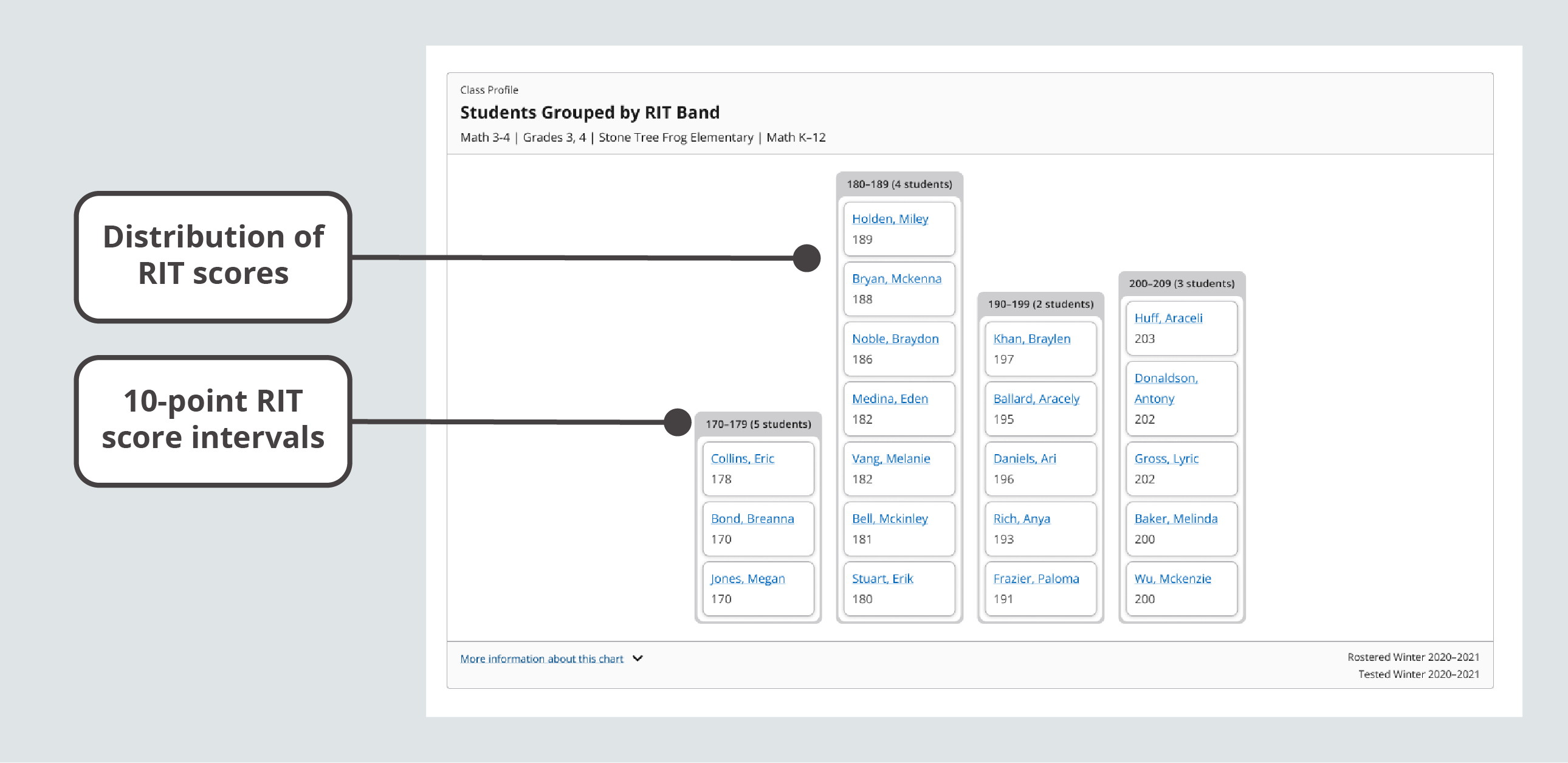This screenshot has height=763, width=1568.
Task: Open Bryan, Mckenna student link
Action: [896, 278]
